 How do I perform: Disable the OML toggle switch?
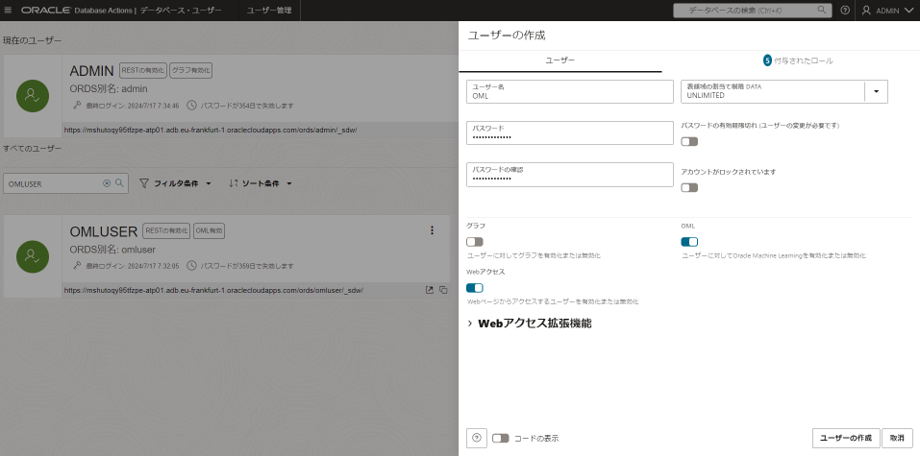pos(689,242)
